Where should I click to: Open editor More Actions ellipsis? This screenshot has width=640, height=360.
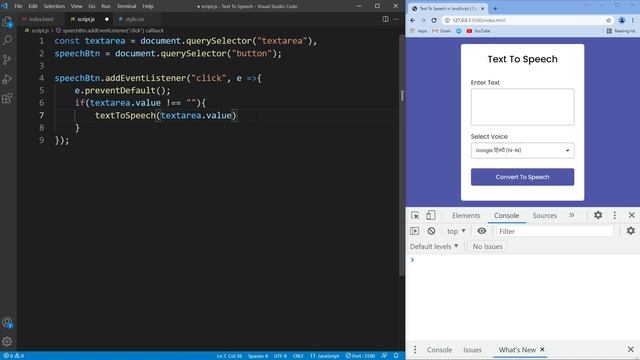click(396, 19)
